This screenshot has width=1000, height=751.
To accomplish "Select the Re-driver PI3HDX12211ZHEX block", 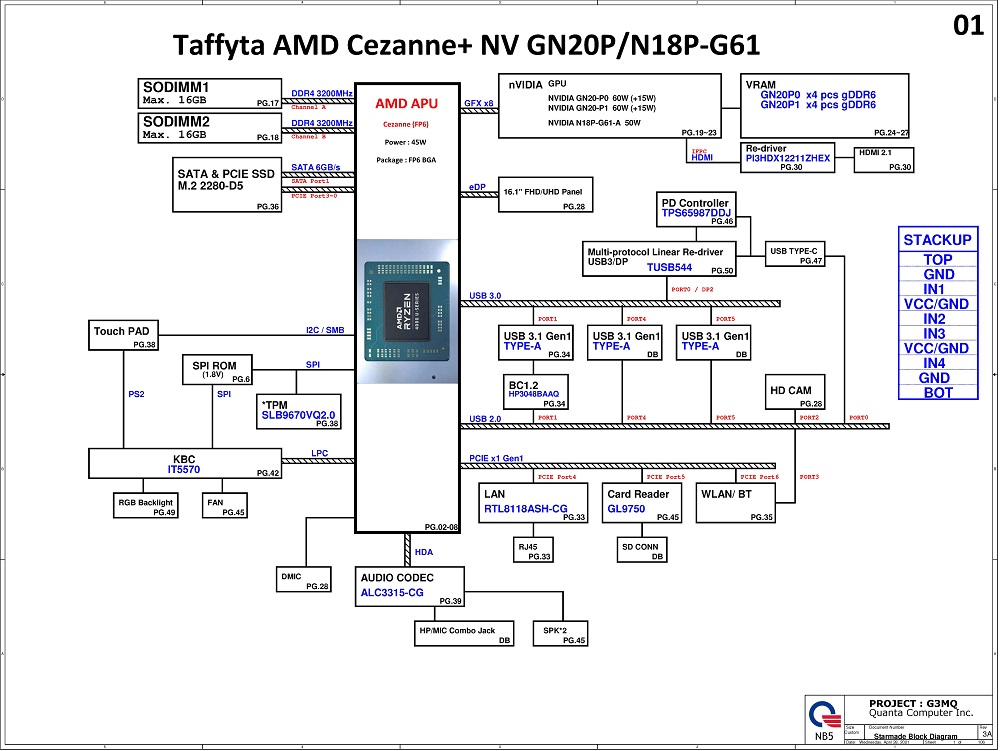I will (788, 157).
